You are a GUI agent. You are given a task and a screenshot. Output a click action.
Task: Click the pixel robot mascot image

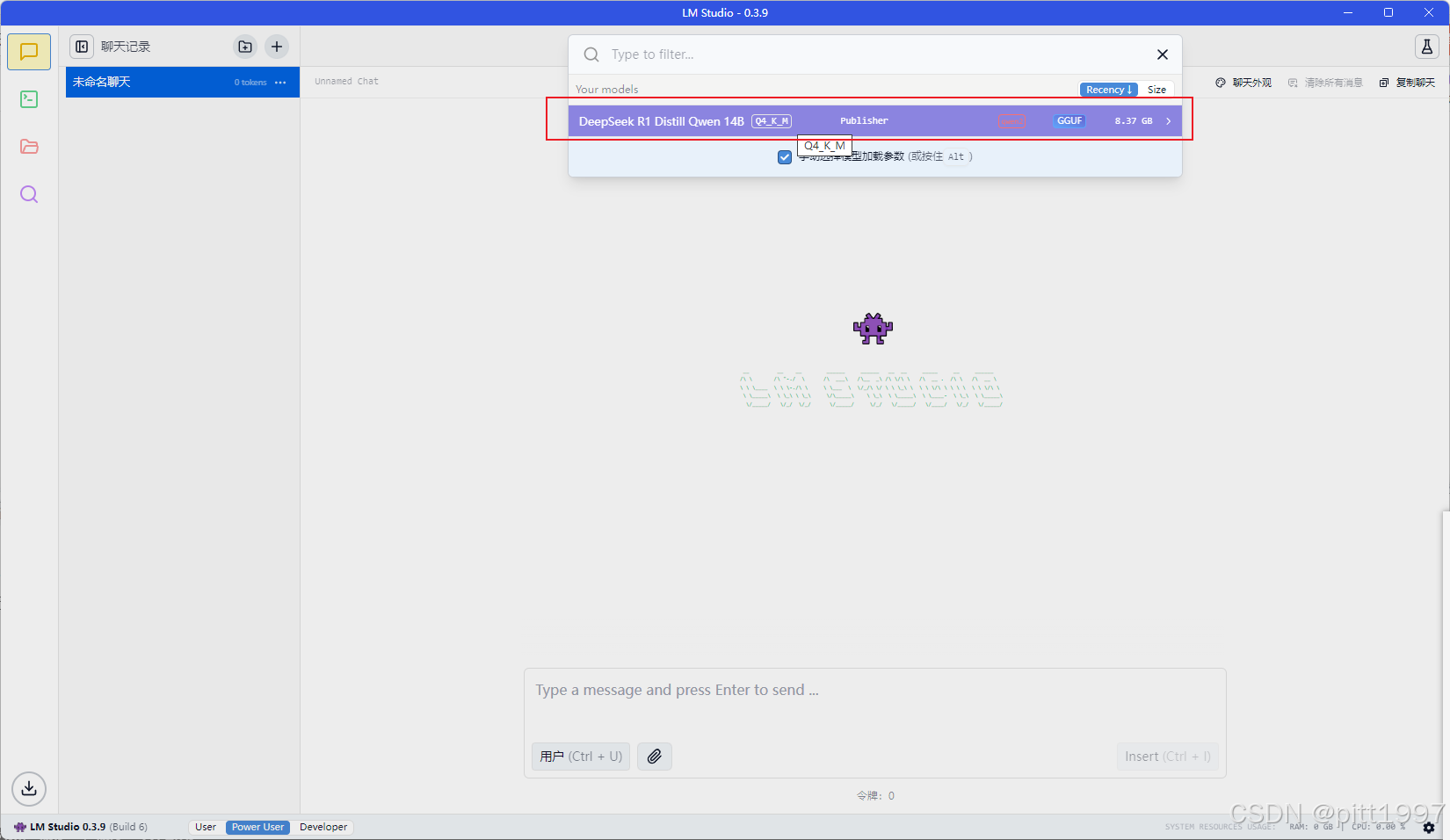(873, 329)
